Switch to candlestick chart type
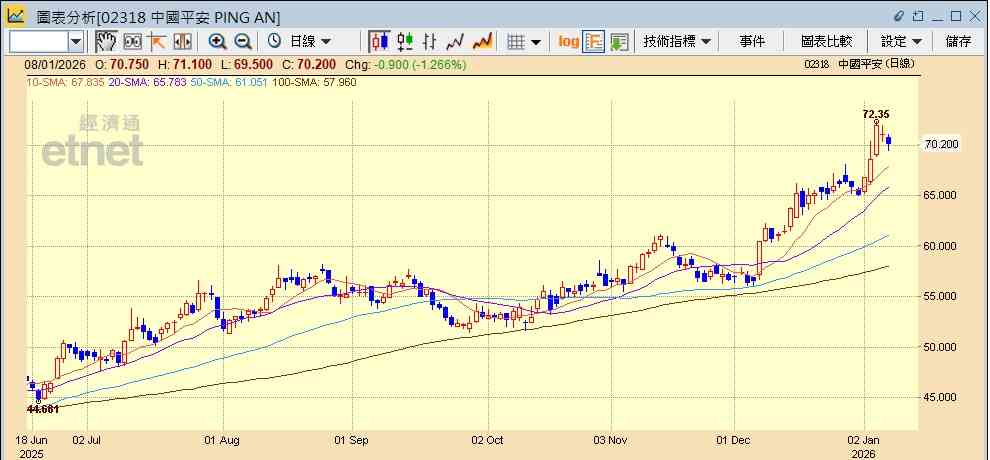Screen dimensions: 990x460 pyautogui.click(x=379, y=42)
